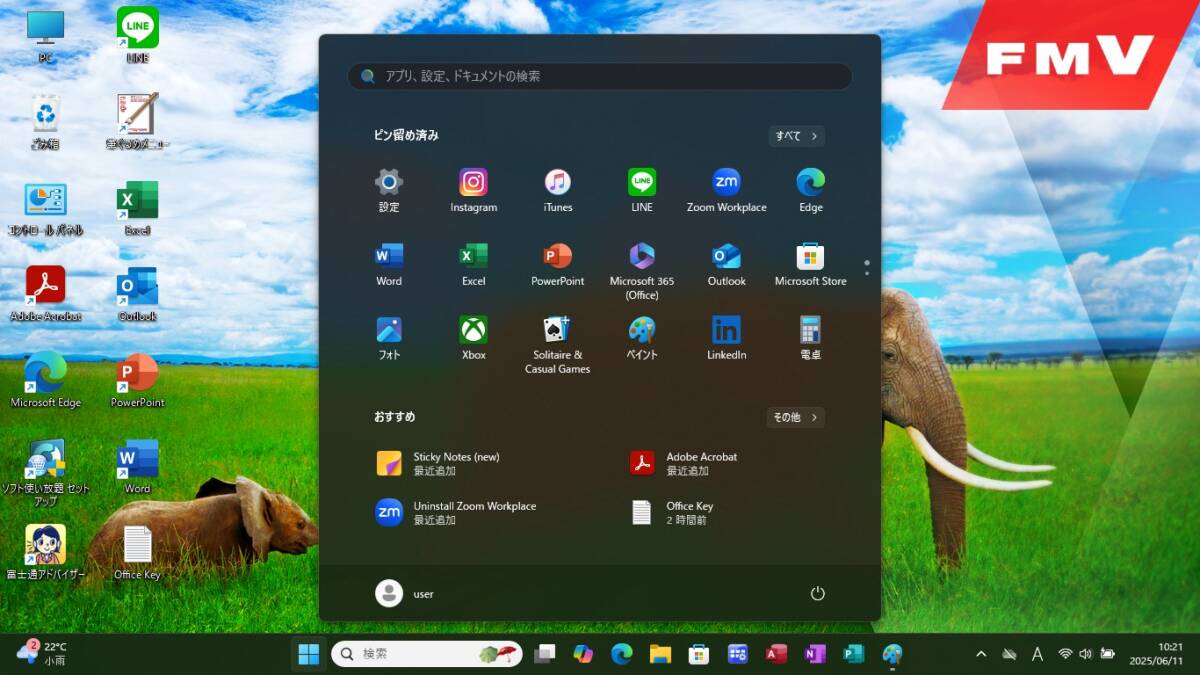Select the 楽々メニュー desktop shortcut beside ごみ箱
Viewport: 1200px width, 675px height.
click(137, 122)
